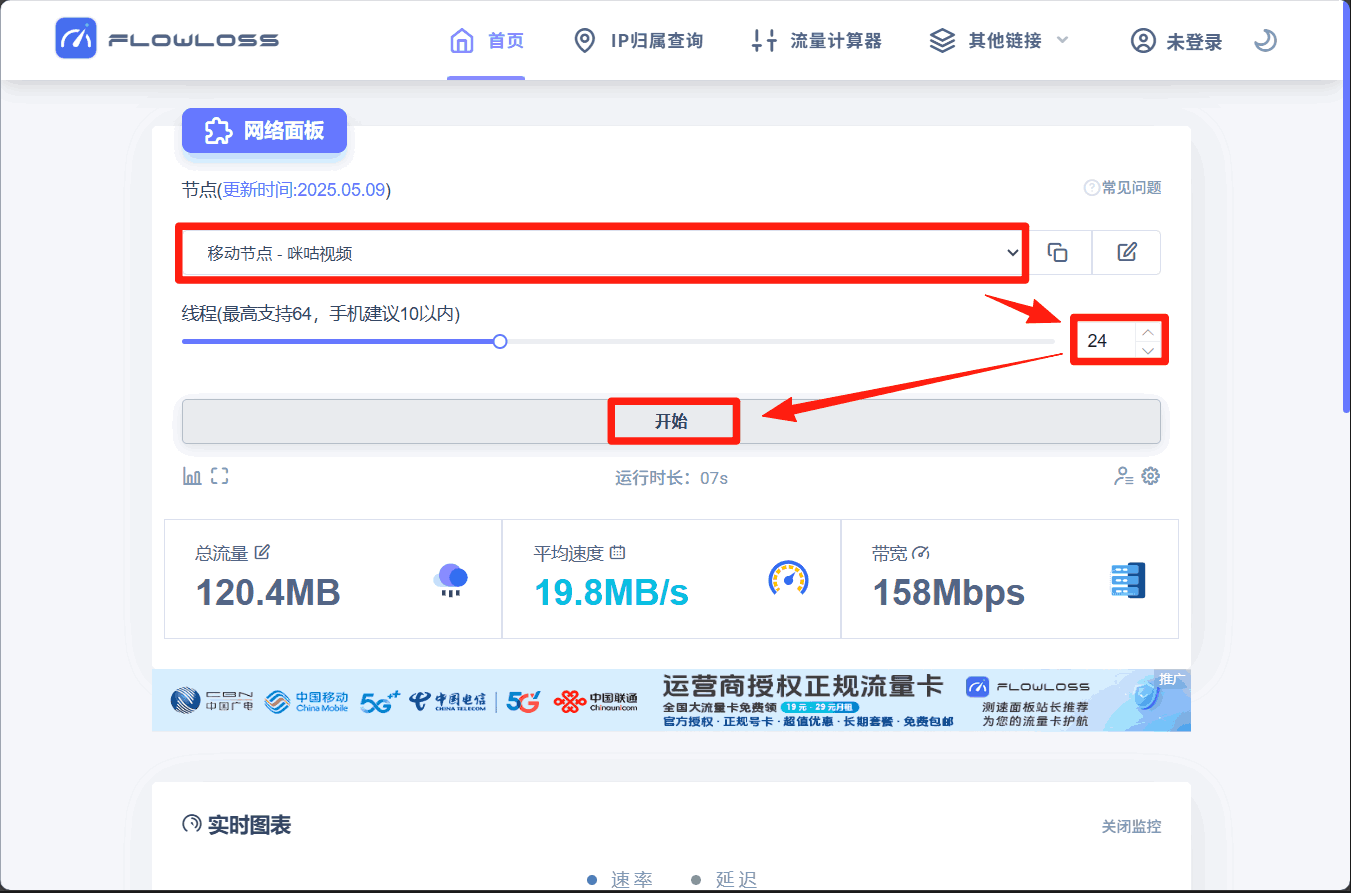The width and height of the screenshot is (1351, 893).
Task: Click the copy node icon button
Action: [1057, 253]
